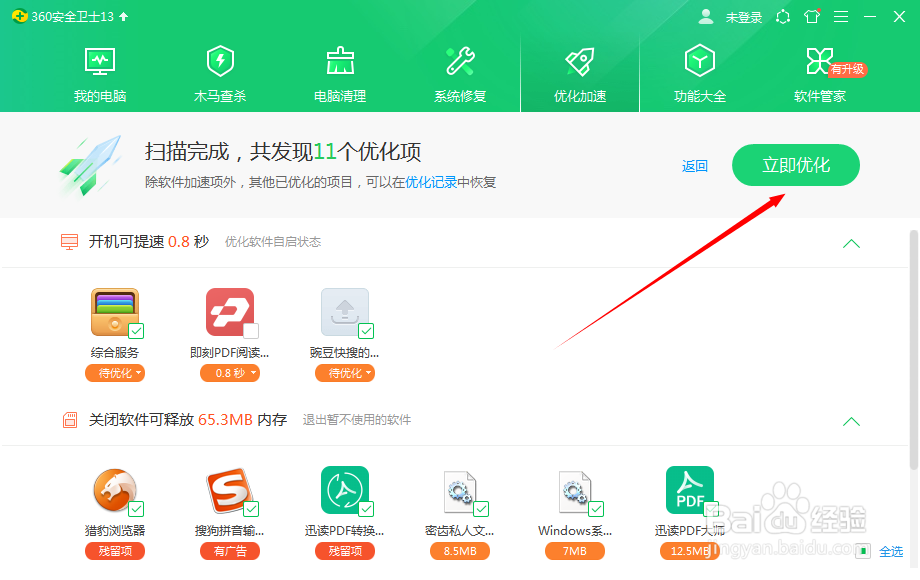This screenshot has width=920, height=580.
Task: Collapse the 关闭软件可释放 section
Action: point(851,421)
